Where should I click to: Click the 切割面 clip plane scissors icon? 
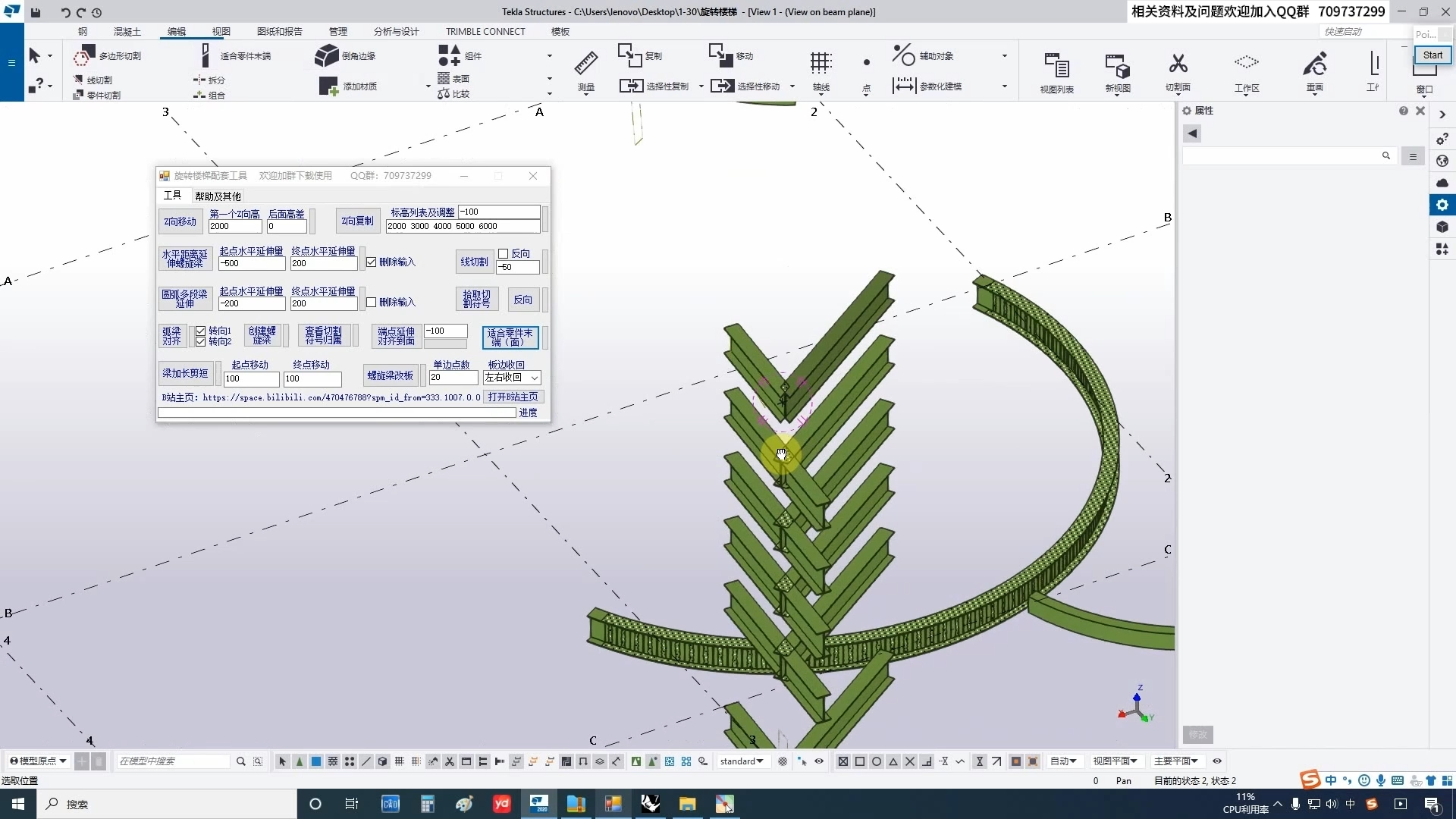click(x=1178, y=64)
